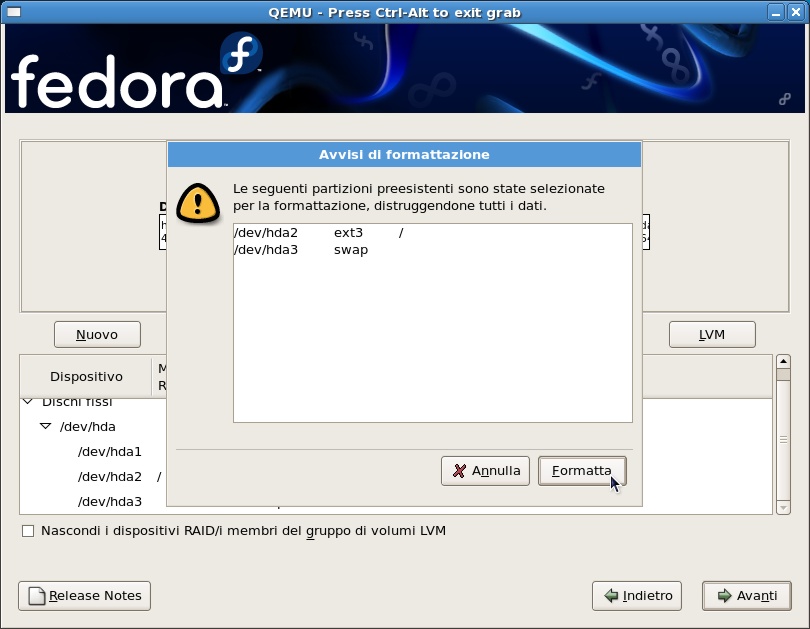Select /dev/hda2 in the device tree

[110, 477]
